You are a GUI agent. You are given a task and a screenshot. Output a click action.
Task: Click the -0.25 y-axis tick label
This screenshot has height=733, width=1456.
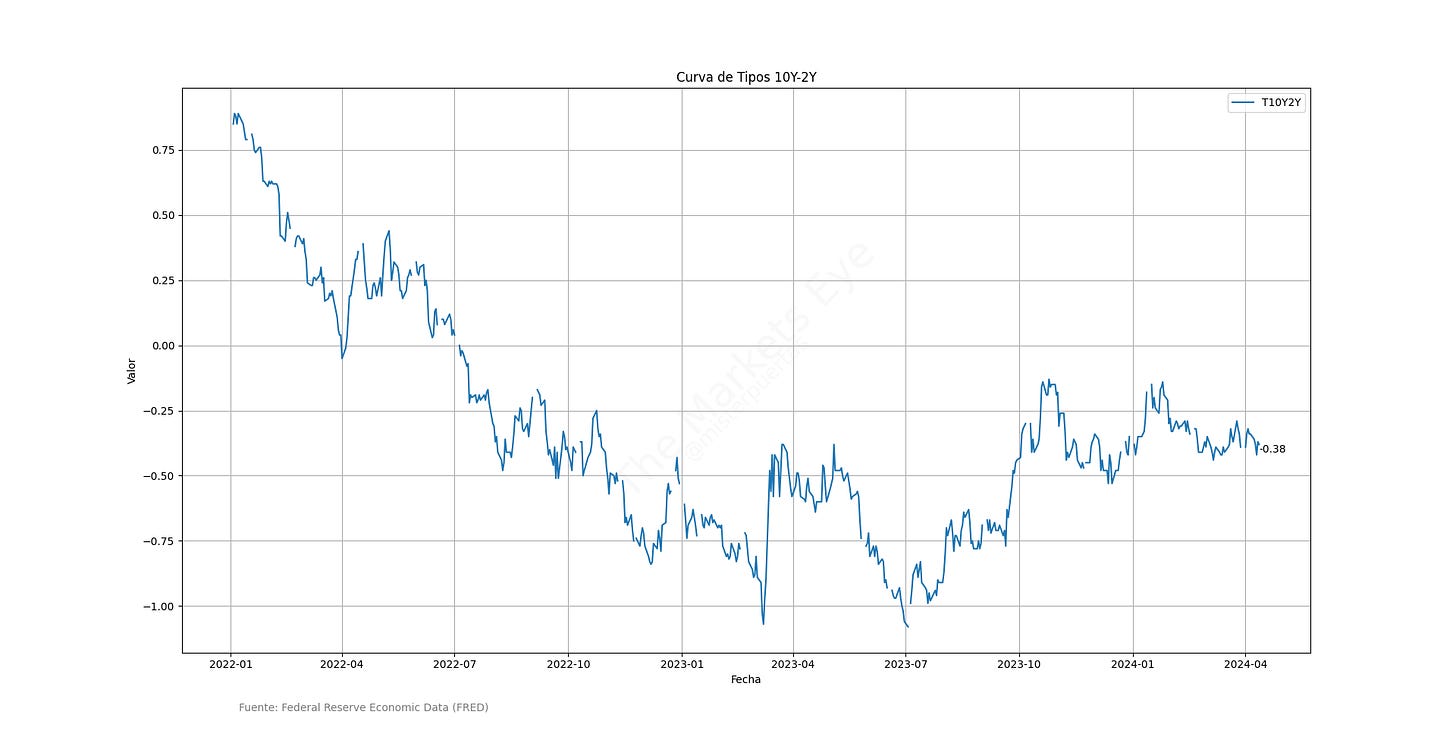click(x=159, y=411)
